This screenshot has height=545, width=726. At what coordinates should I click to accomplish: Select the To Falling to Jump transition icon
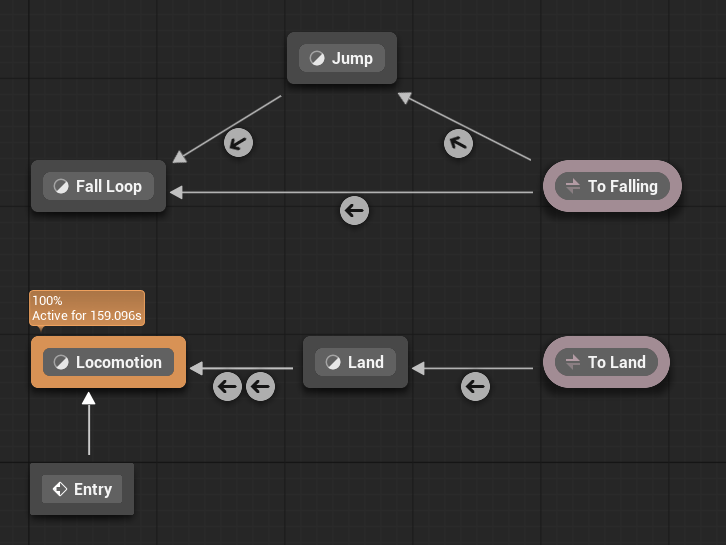(x=458, y=142)
